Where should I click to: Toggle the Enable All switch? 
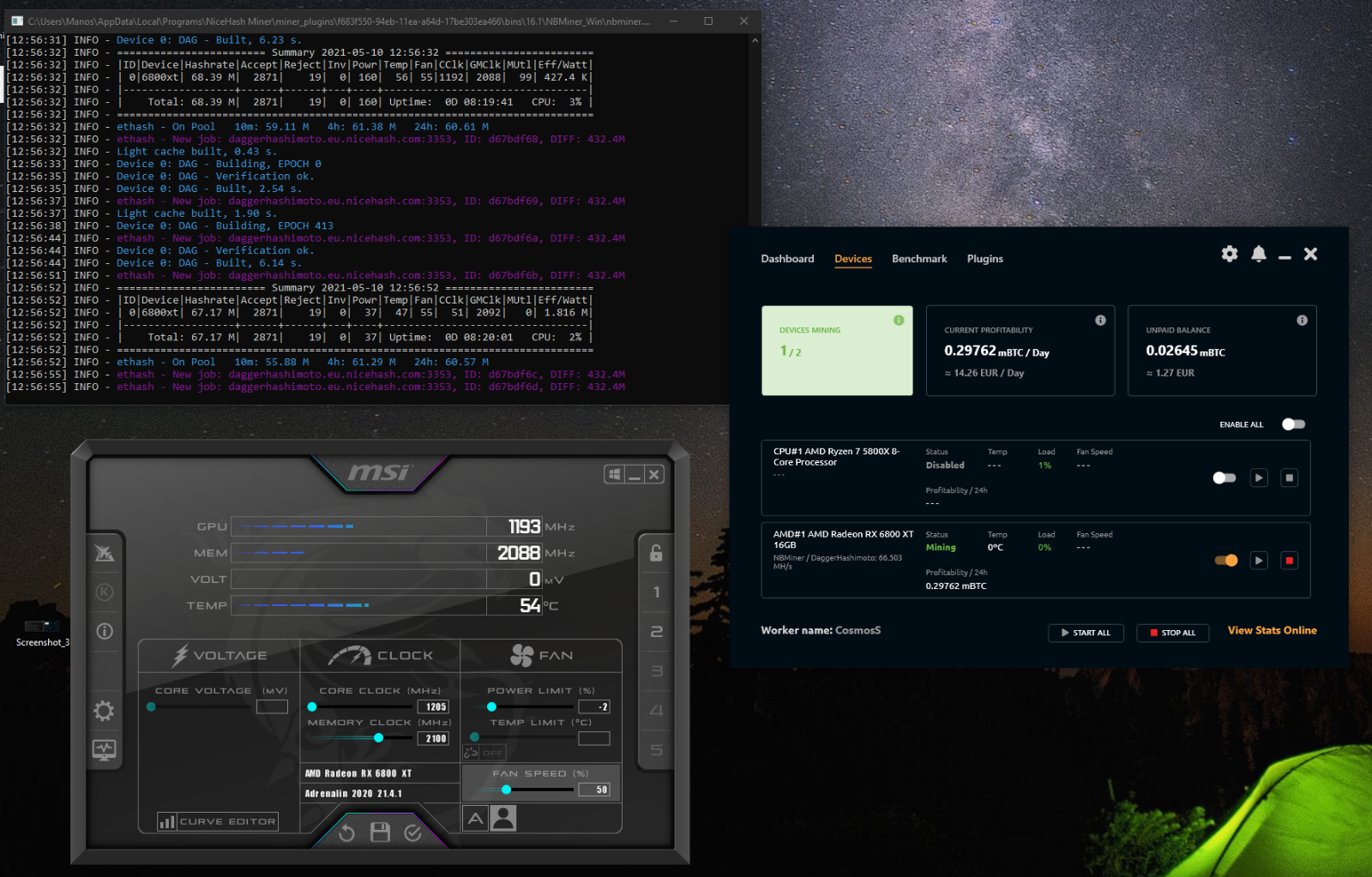[1293, 424]
